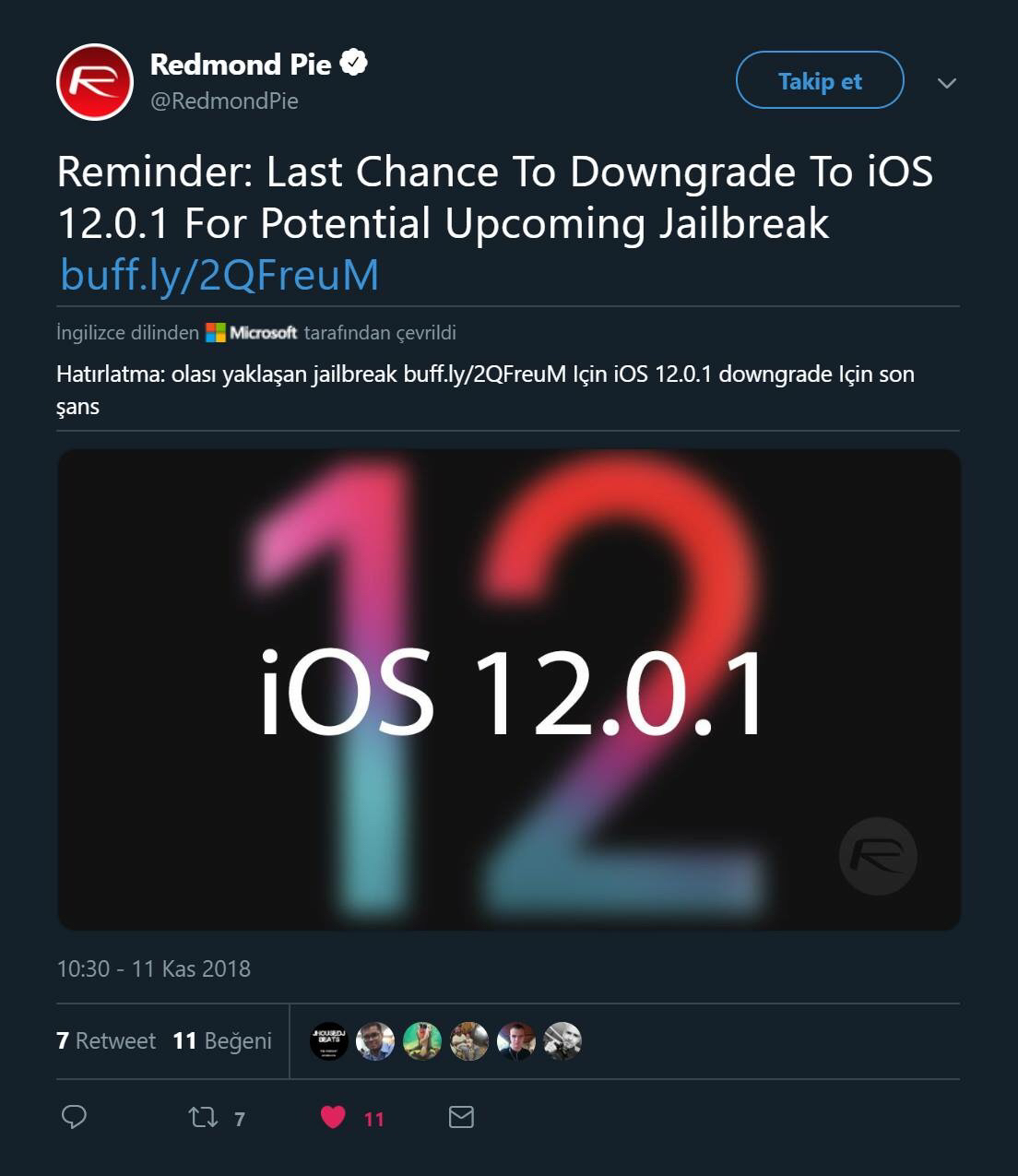The width and height of the screenshot is (1018, 1176).
Task: Click the verified badge next to Redmond Pie
Action: tap(355, 63)
